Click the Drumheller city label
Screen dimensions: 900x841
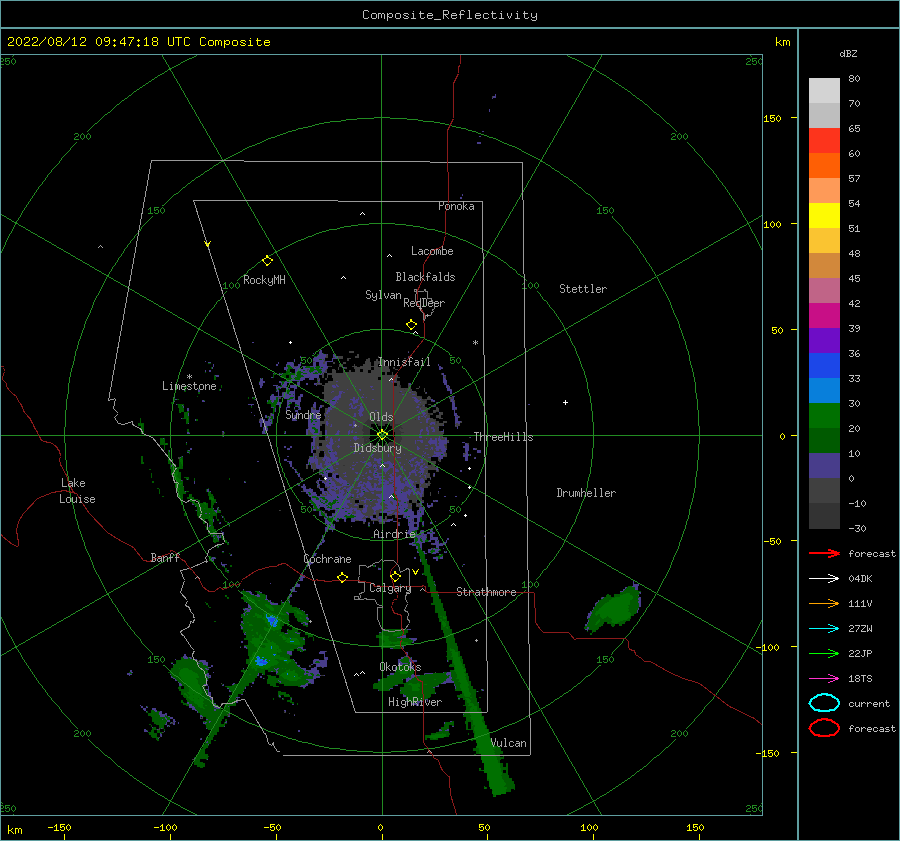point(586,493)
